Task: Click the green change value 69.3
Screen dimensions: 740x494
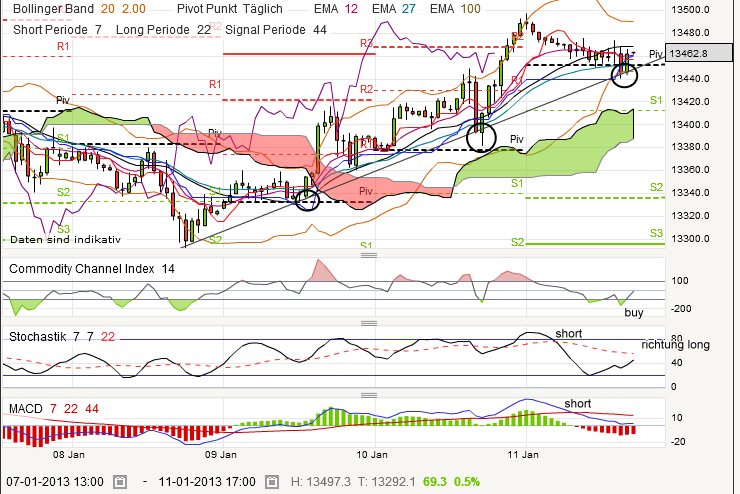Action: (434, 482)
